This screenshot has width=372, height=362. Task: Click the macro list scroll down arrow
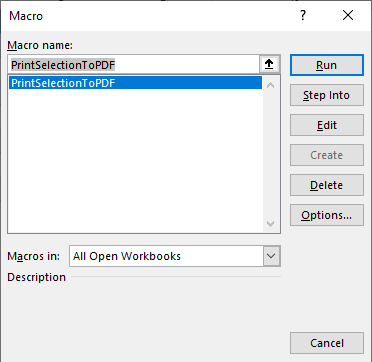pos(271,223)
